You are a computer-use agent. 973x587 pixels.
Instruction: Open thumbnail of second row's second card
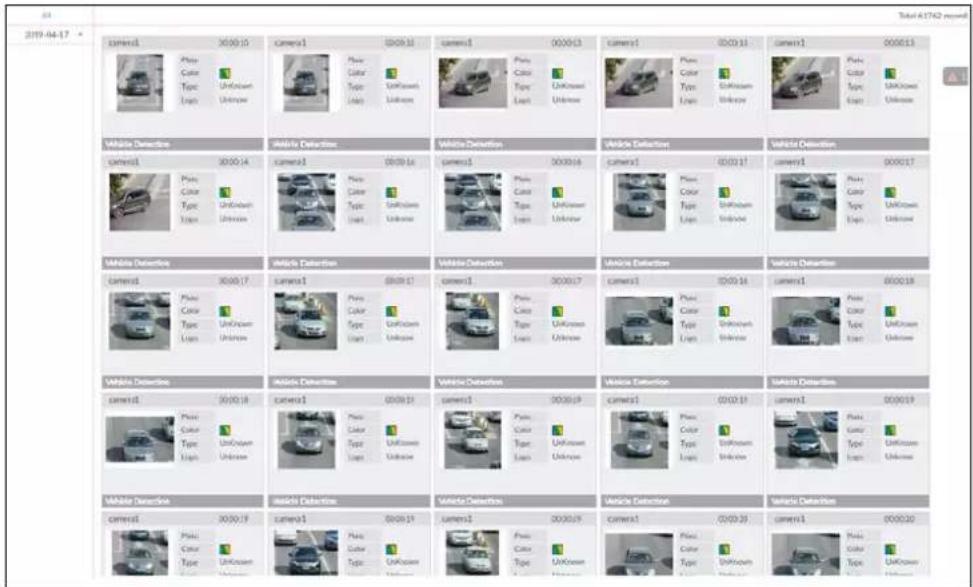pos(307,202)
